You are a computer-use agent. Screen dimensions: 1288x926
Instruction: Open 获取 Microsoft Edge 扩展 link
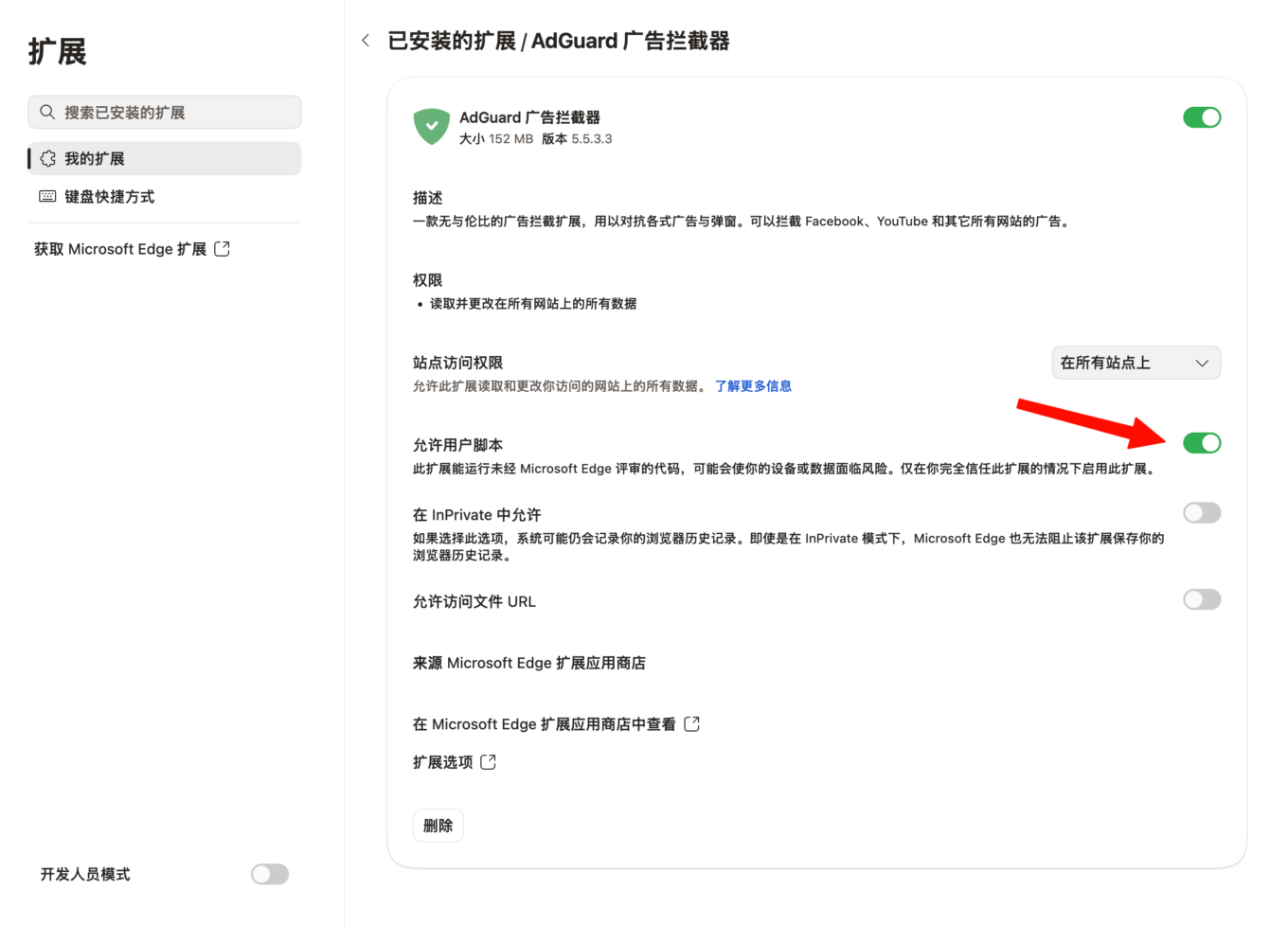(132, 249)
